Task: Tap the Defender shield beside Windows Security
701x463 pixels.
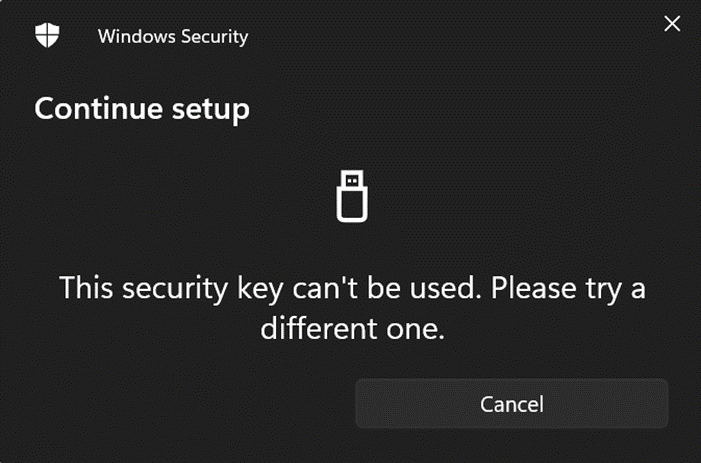Action: (47, 36)
